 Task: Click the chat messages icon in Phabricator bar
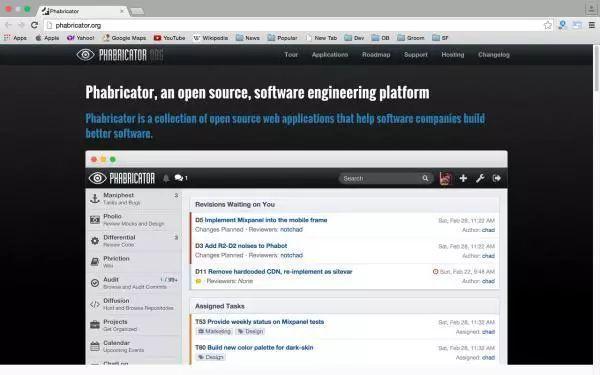178,178
